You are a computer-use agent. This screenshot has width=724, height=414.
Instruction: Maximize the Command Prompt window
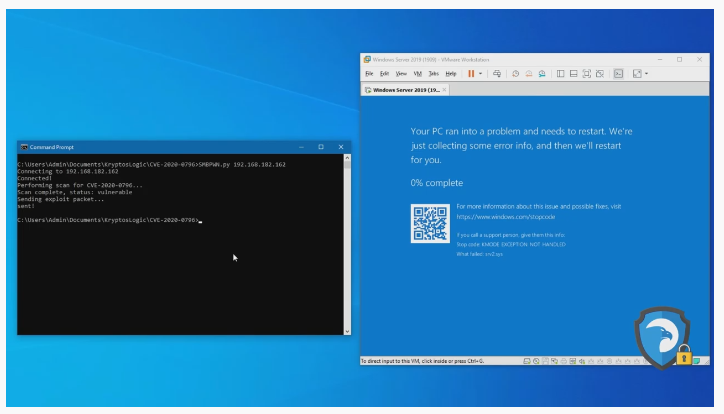point(321,147)
